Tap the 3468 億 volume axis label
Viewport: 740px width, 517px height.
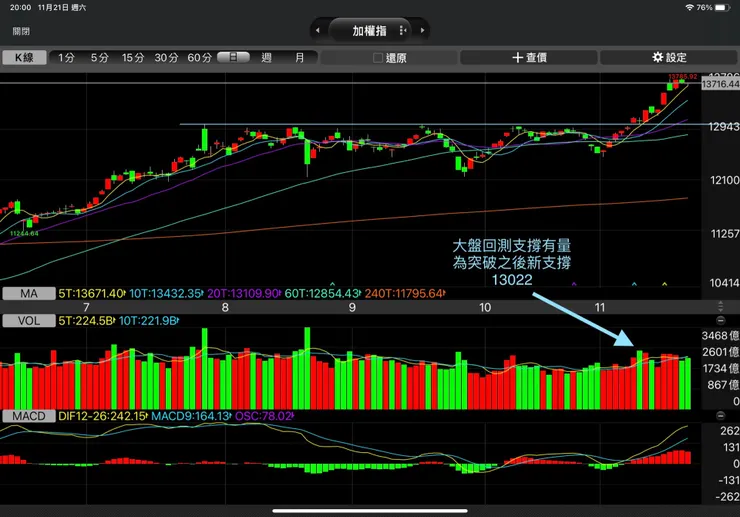click(720, 336)
